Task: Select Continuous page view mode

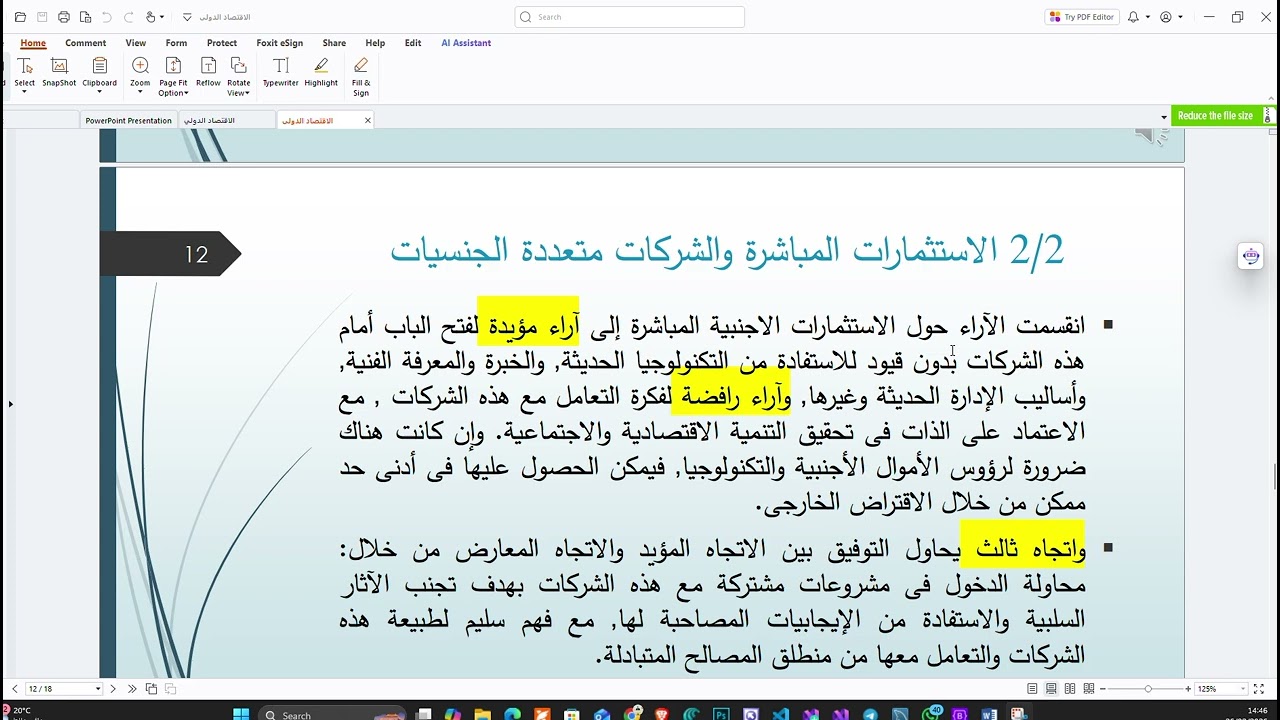Action: [1051, 689]
